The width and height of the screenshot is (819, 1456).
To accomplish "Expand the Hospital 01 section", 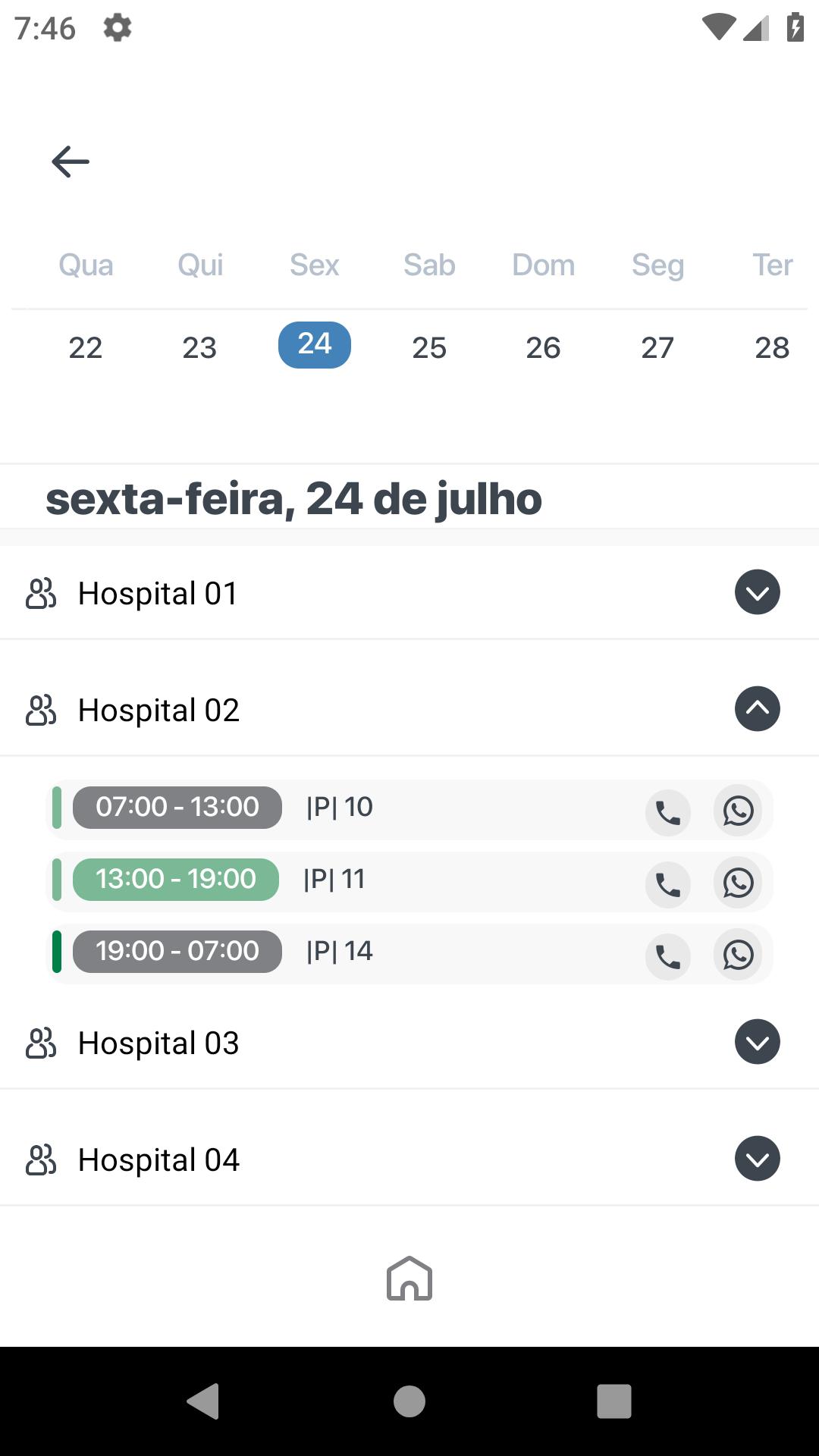I will (758, 592).
